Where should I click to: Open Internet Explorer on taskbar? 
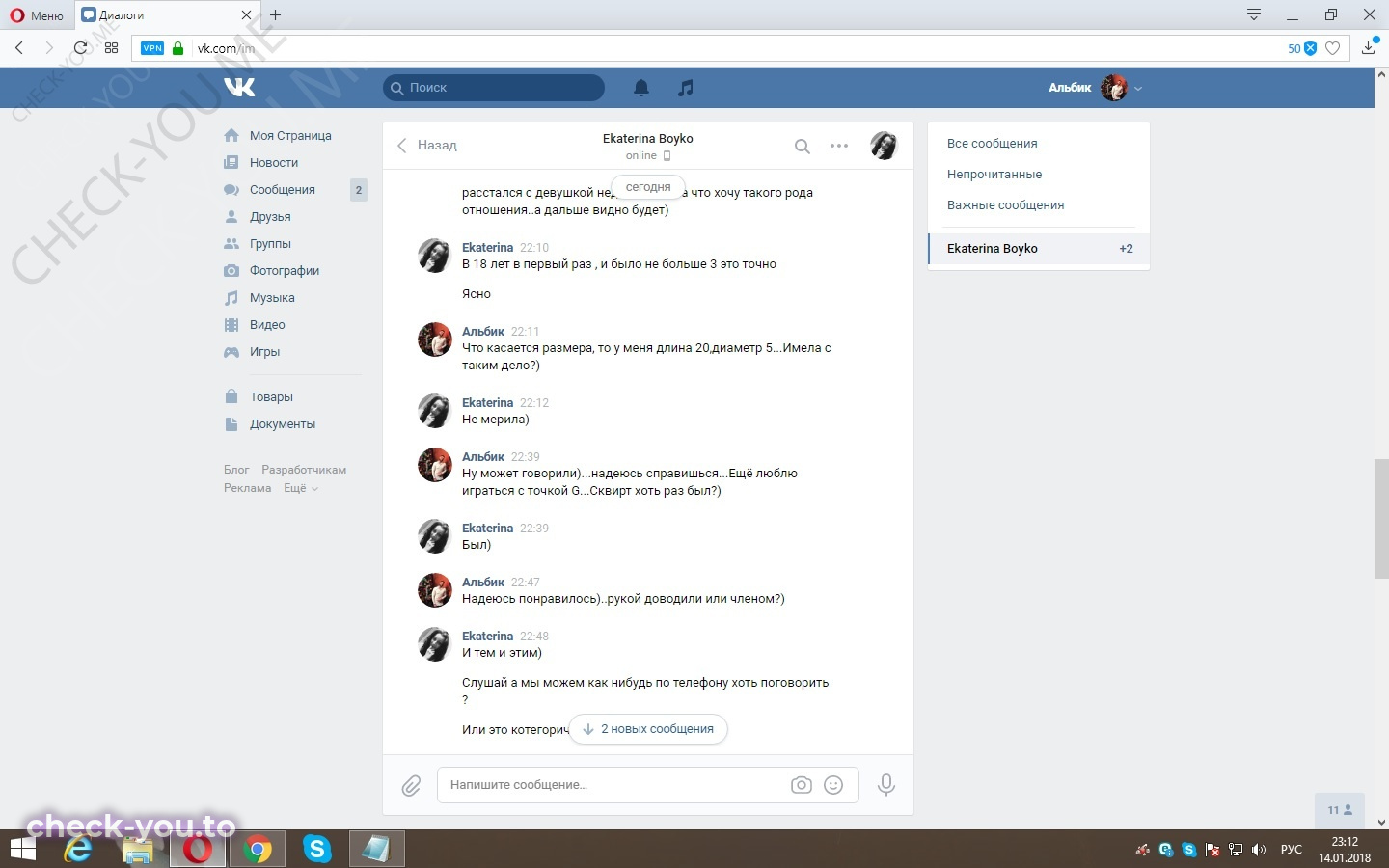tap(79, 850)
